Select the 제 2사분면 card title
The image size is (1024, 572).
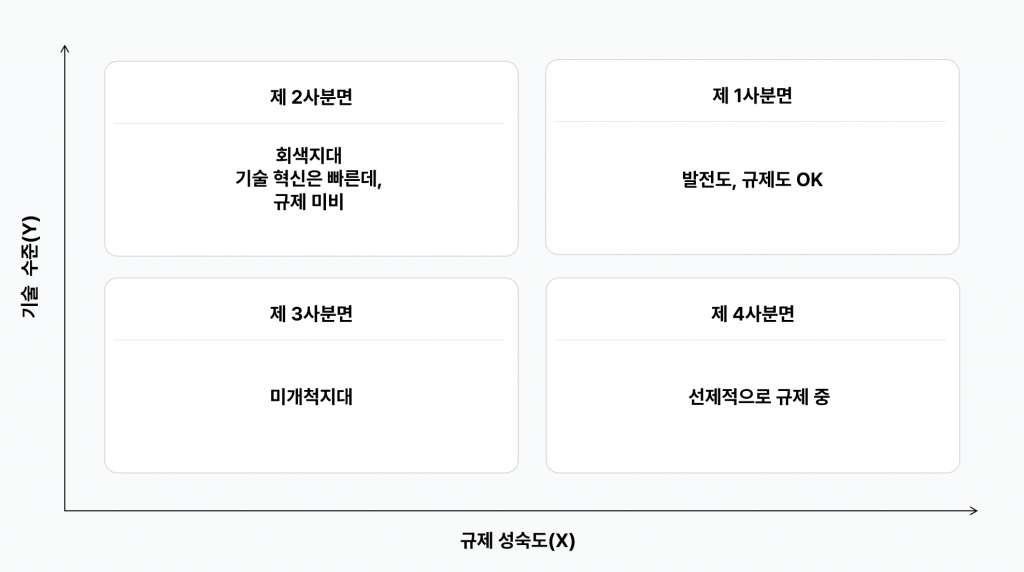tap(311, 97)
